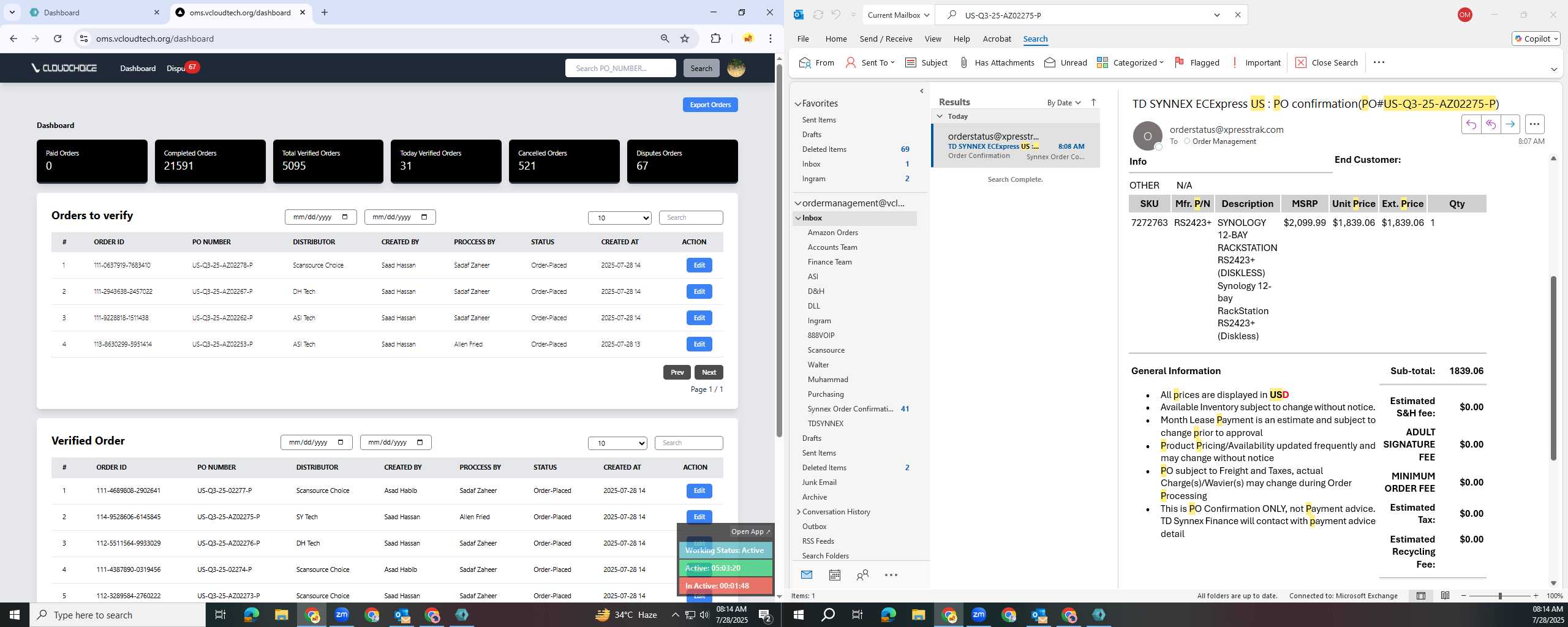Expand the Conversation History folder

(798, 512)
